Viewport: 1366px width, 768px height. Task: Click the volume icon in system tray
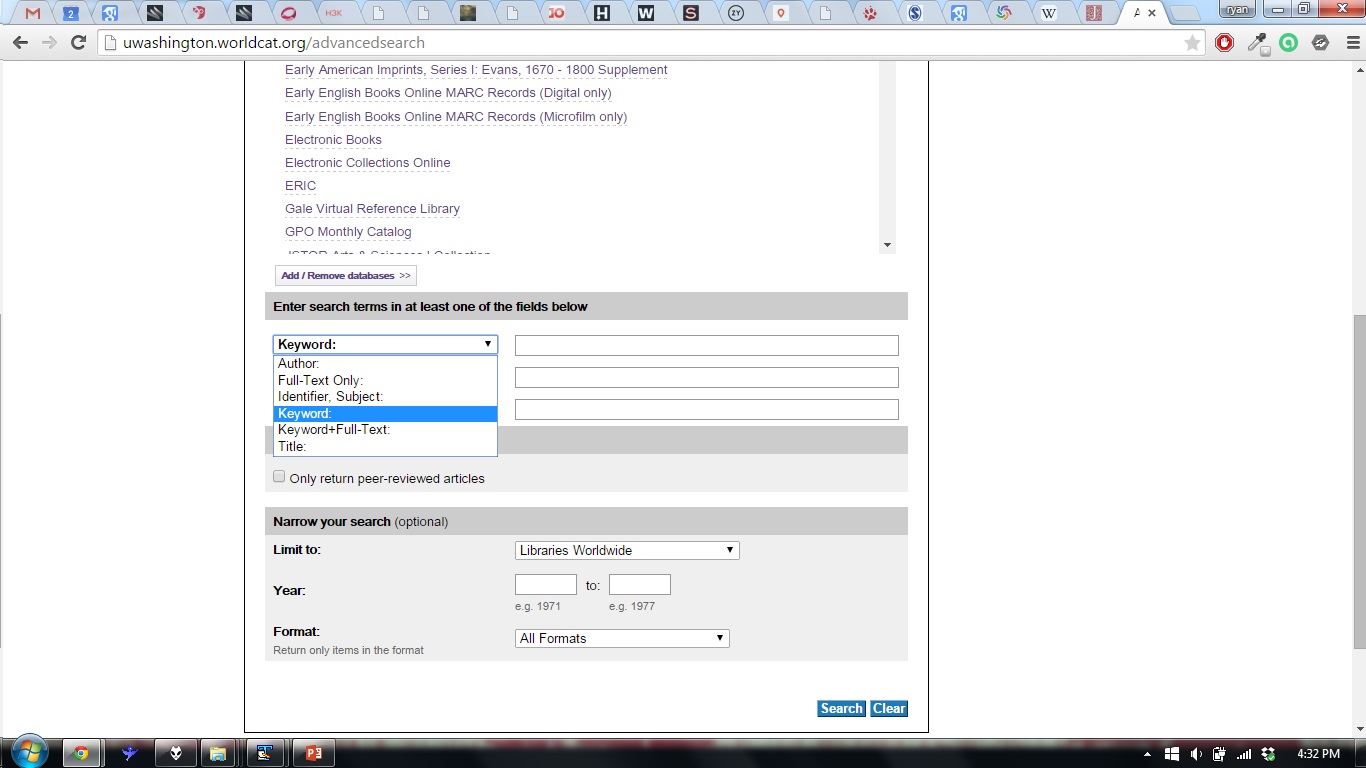pos(1196,754)
